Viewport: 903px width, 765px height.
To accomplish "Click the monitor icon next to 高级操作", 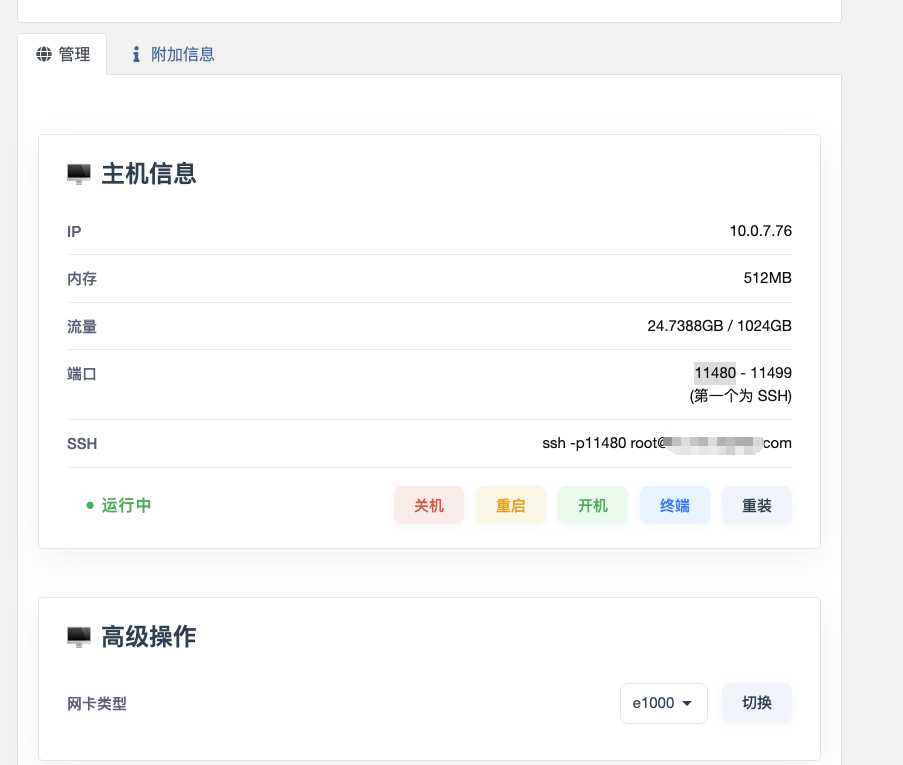I will pyautogui.click(x=79, y=637).
